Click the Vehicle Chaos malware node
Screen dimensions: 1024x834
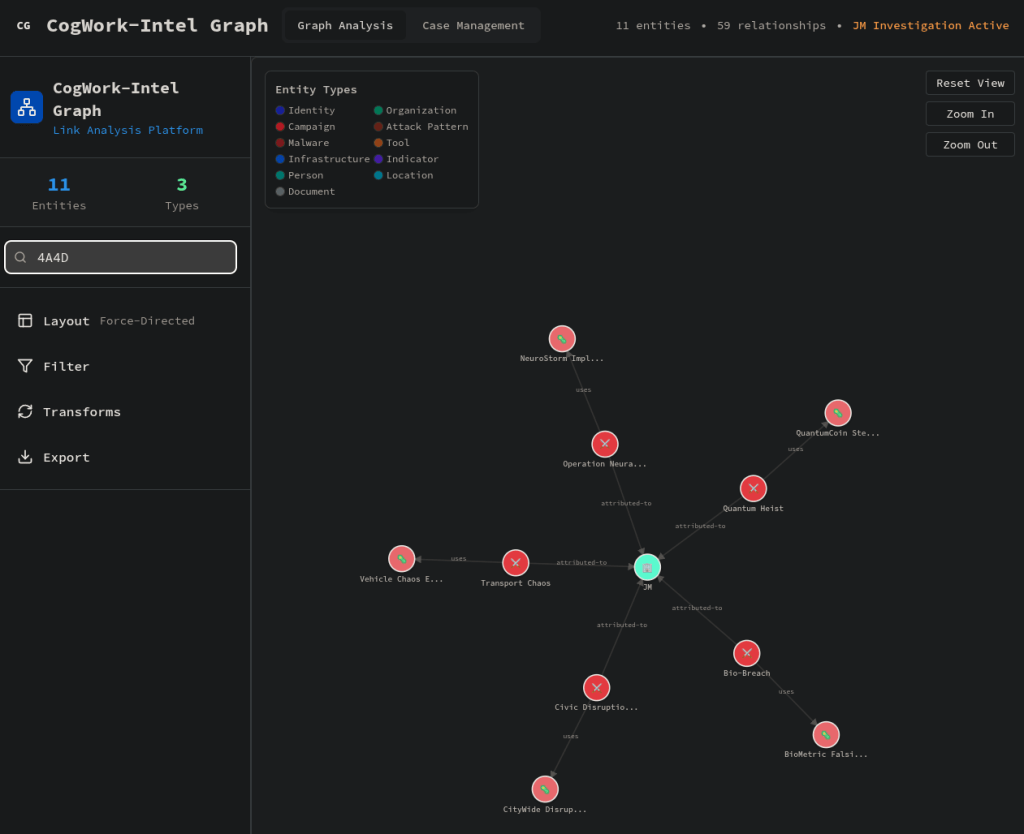point(401,559)
